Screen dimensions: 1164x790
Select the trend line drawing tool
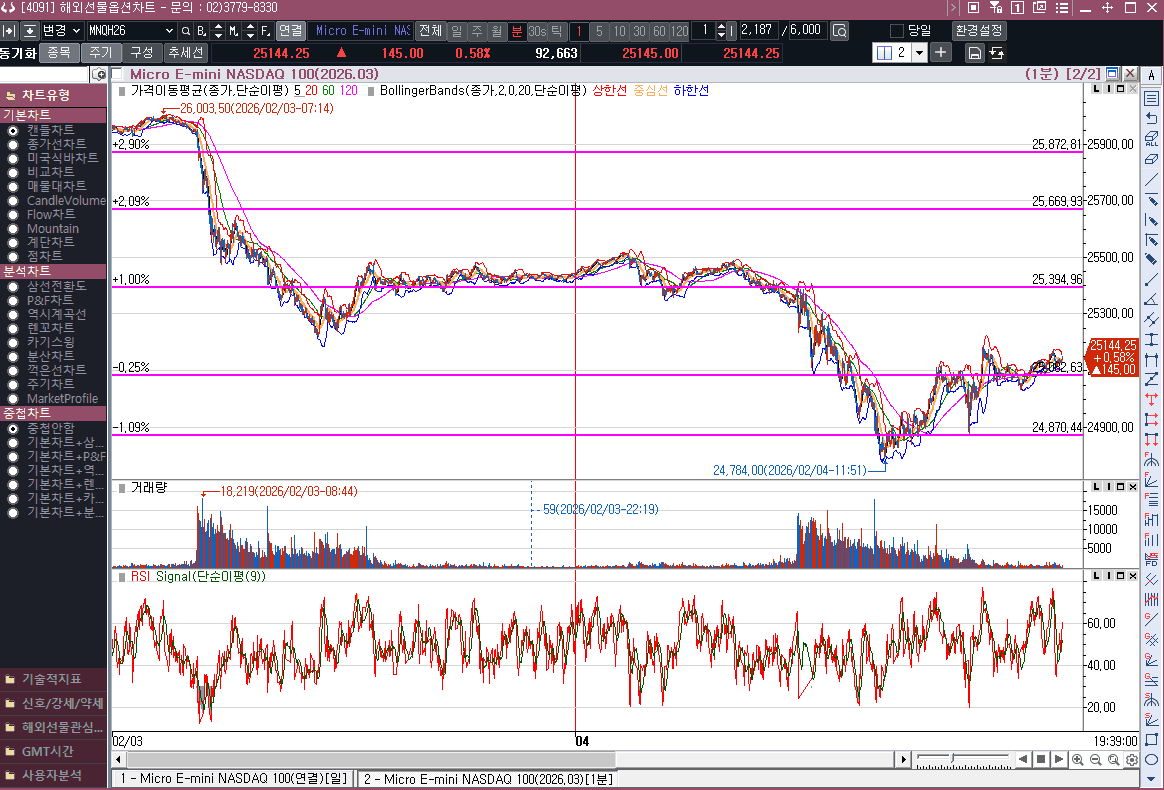tap(1151, 179)
